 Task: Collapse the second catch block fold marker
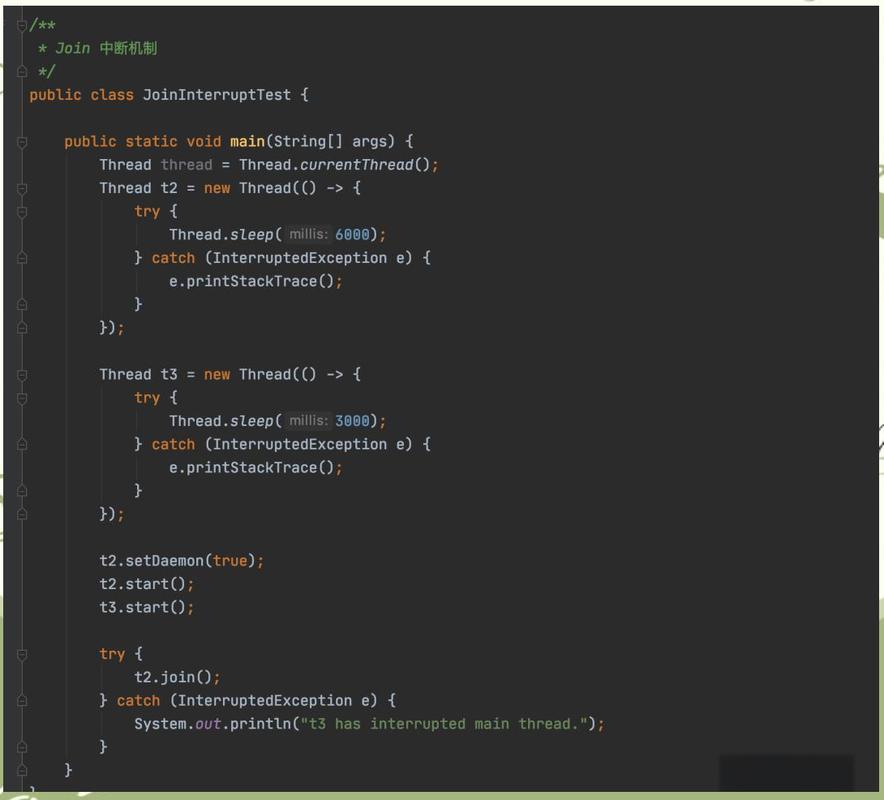coord(22,444)
